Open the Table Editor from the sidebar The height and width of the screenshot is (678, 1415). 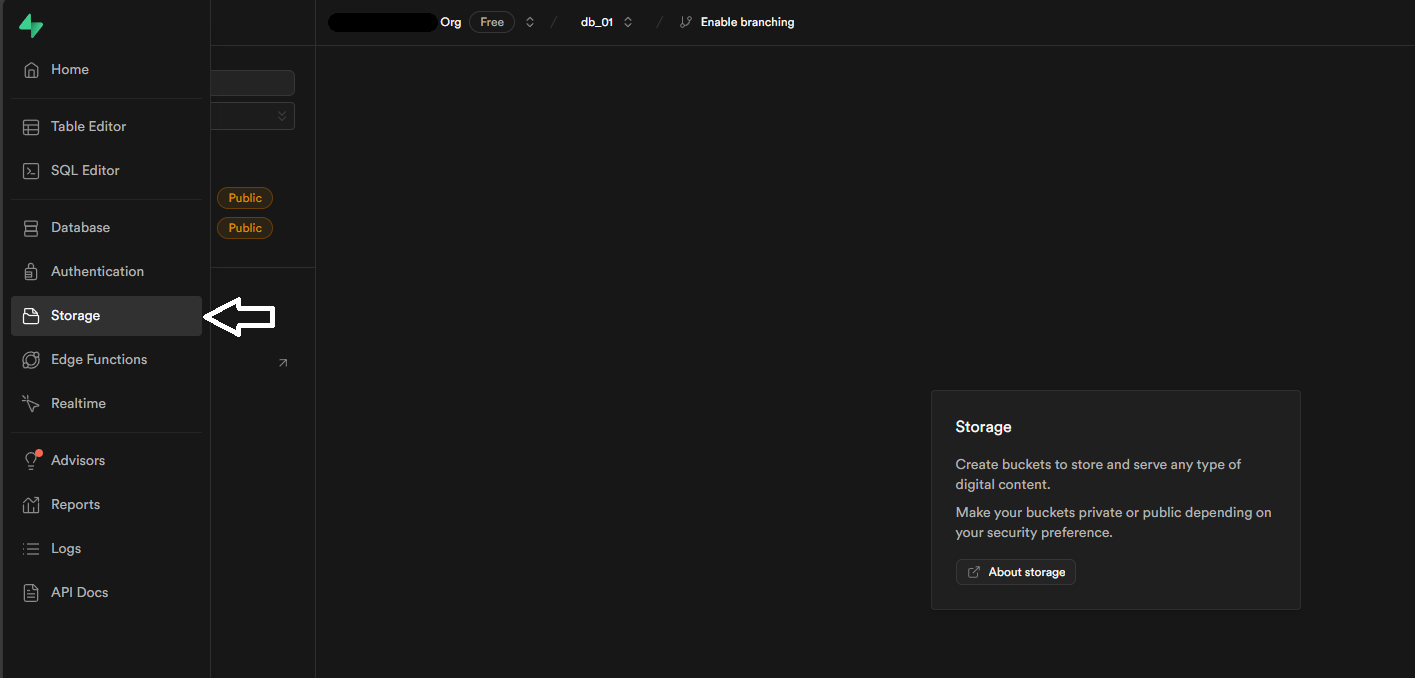[x=88, y=126]
